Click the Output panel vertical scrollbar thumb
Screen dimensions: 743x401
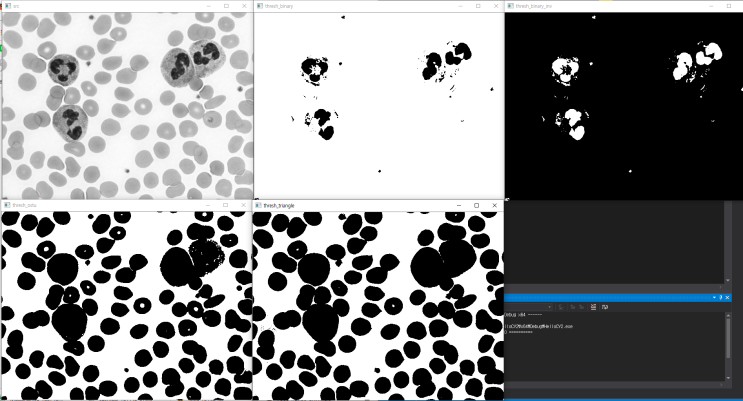[728, 338]
